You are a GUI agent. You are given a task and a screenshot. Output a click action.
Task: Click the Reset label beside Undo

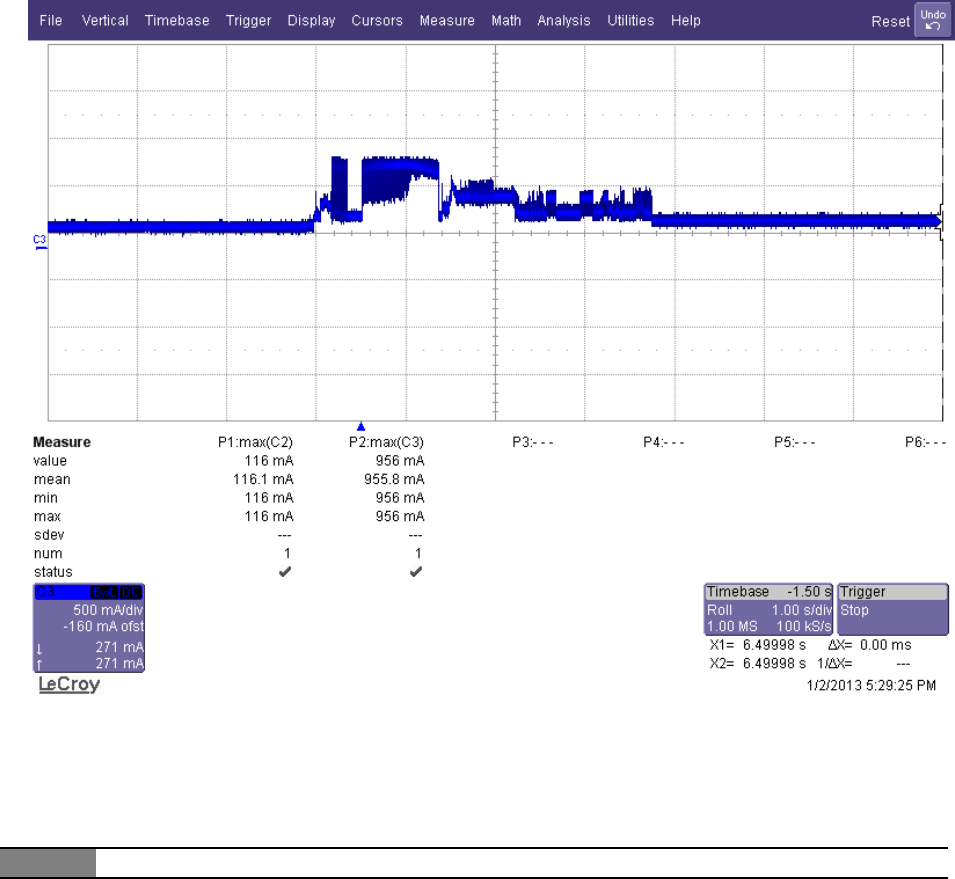[x=890, y=21]
